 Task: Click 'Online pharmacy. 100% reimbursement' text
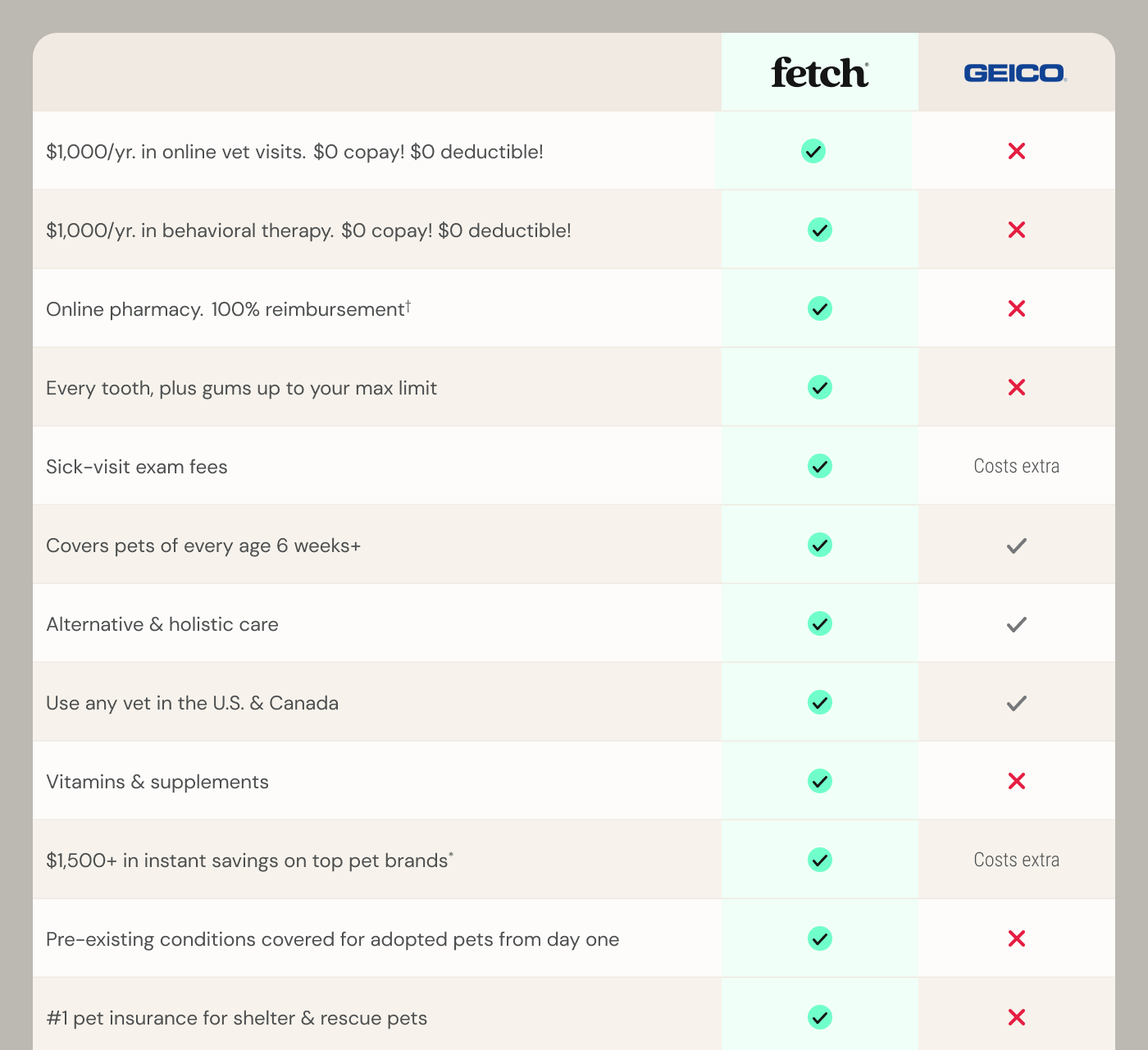point(228,309)
